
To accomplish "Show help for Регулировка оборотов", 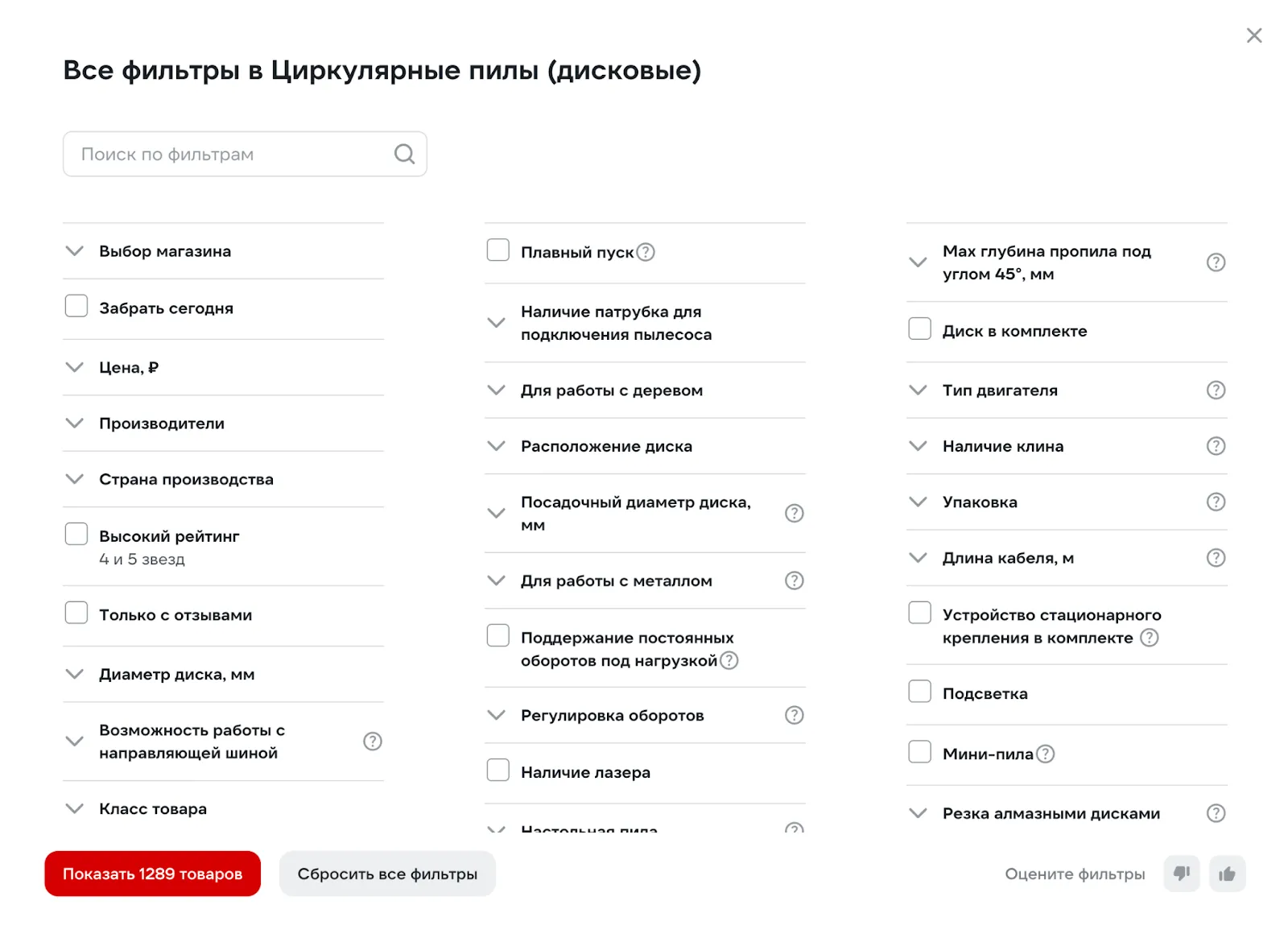I will [794, 715].
